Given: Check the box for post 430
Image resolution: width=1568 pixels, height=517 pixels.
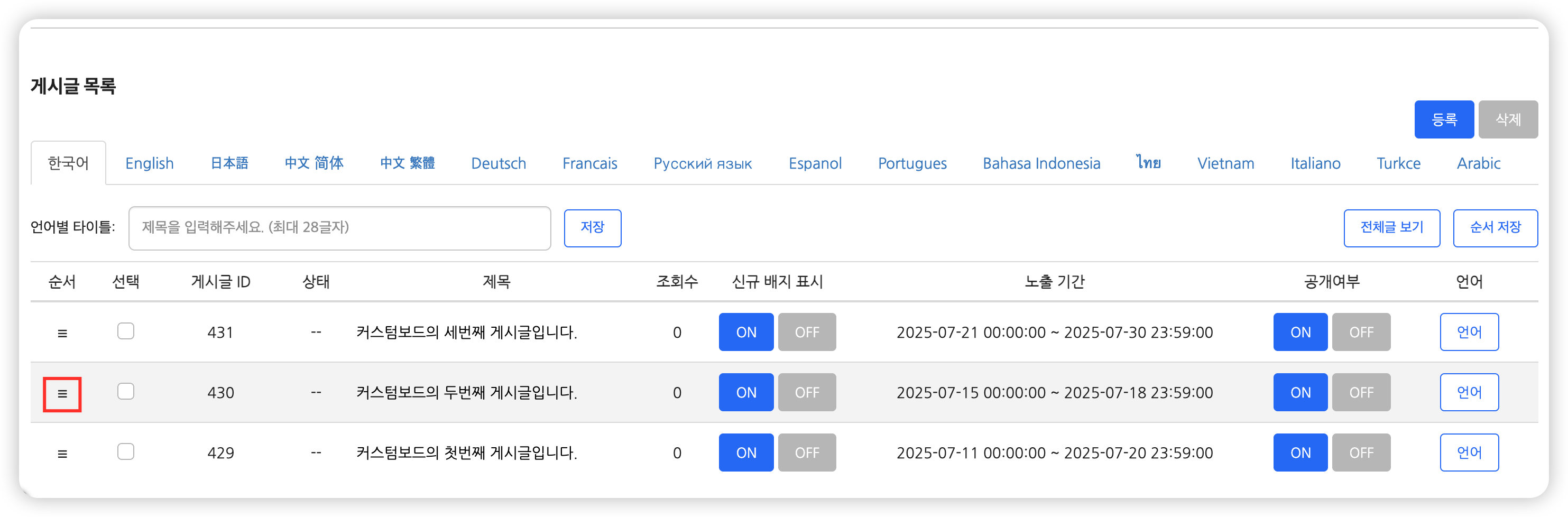Looking at the screenshot, I should (125, 392).
